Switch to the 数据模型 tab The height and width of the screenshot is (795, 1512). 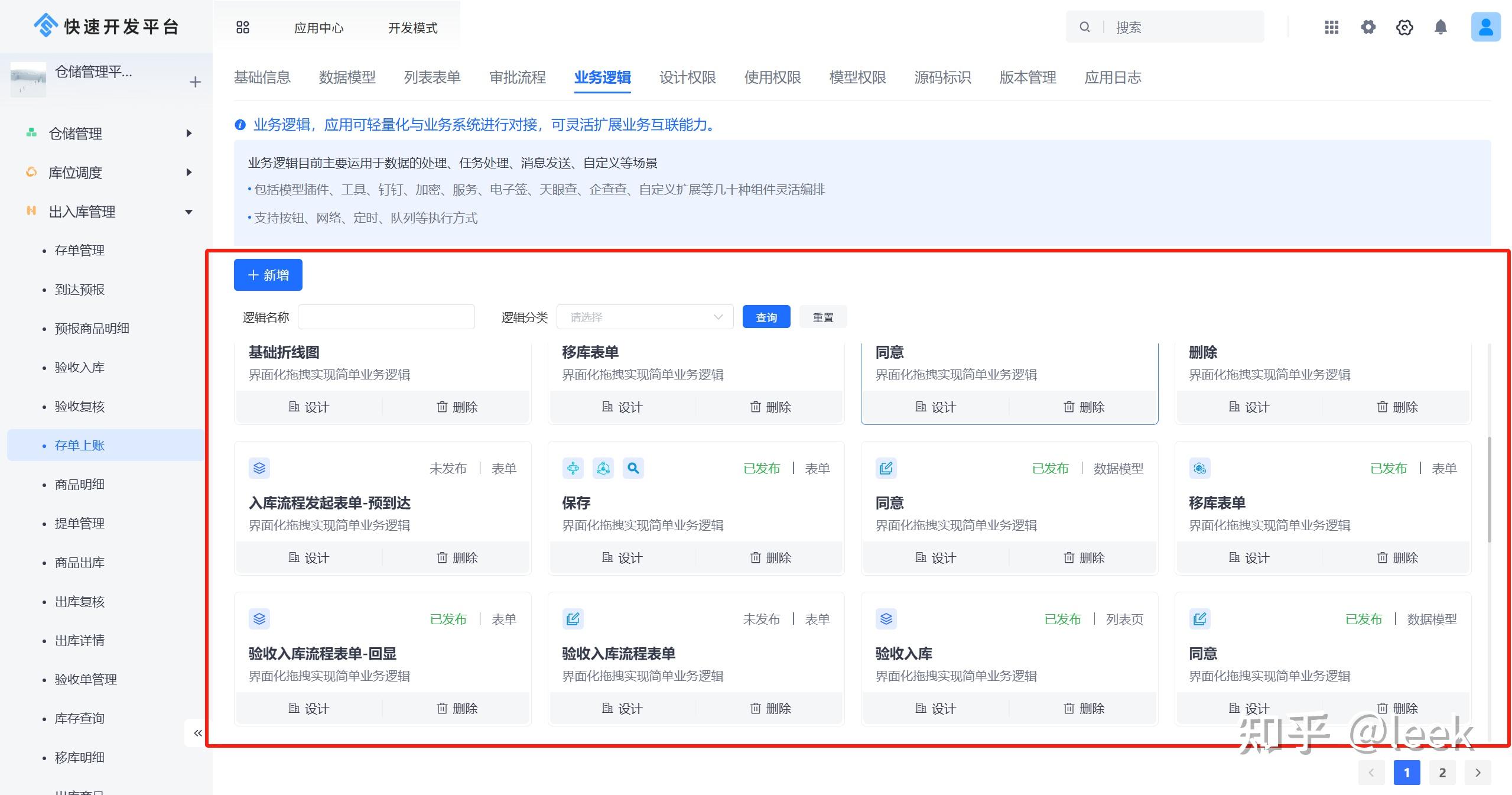(346, 77)
